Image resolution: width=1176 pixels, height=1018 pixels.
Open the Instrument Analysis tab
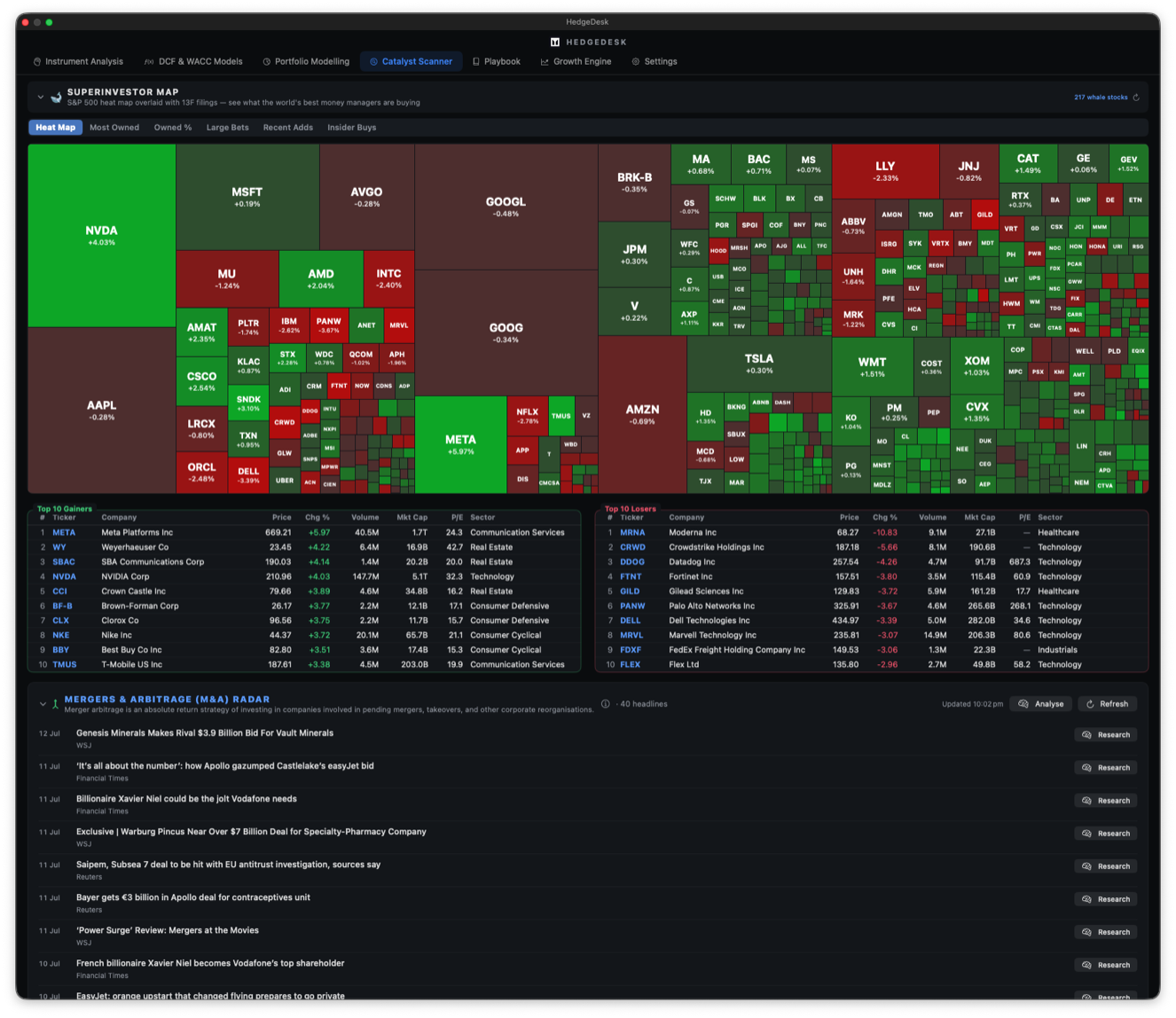[x=78, y=62]
